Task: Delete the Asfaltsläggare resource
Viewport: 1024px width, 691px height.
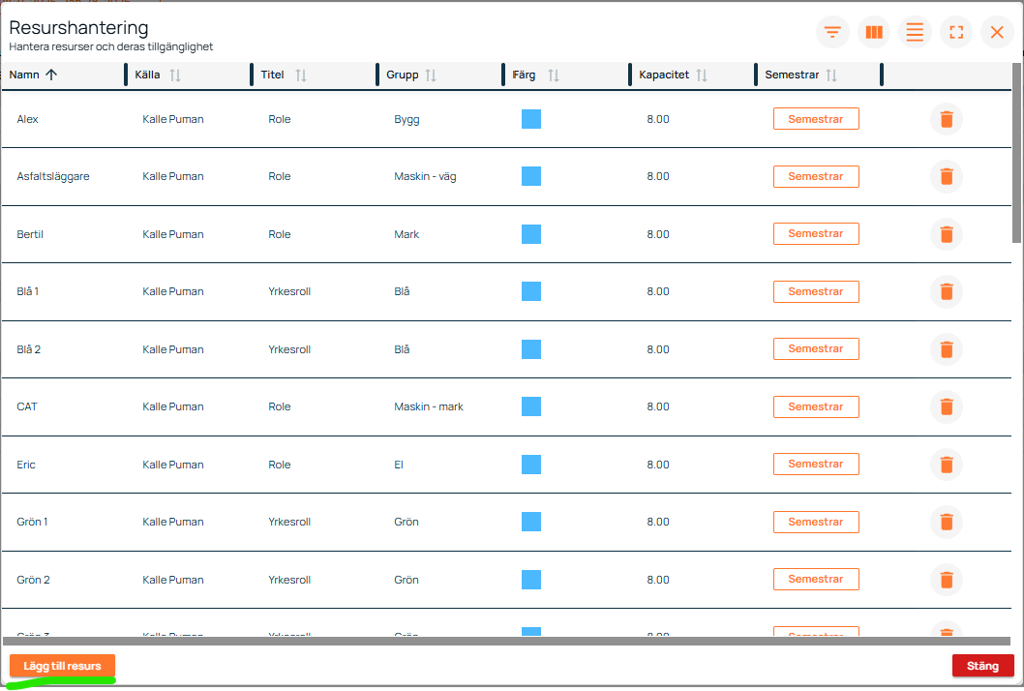Action: 946,177
